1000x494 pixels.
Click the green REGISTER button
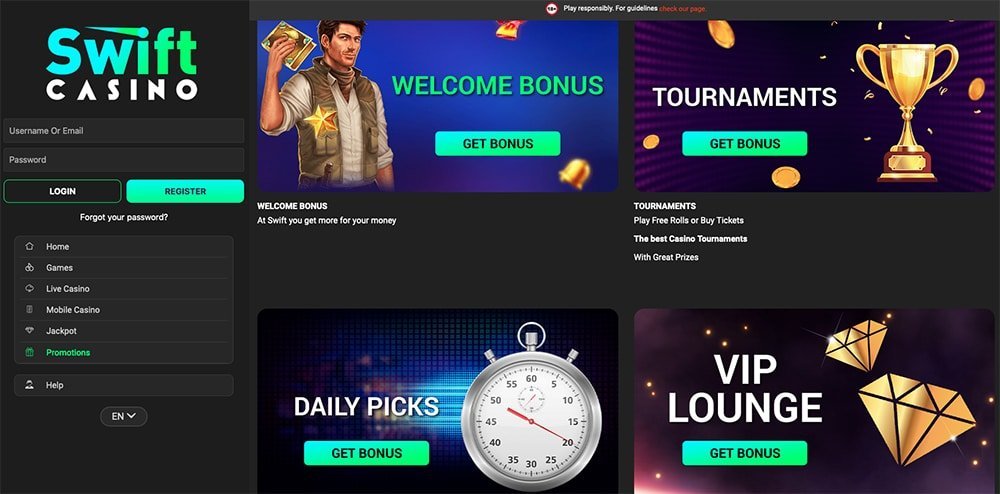185,191
